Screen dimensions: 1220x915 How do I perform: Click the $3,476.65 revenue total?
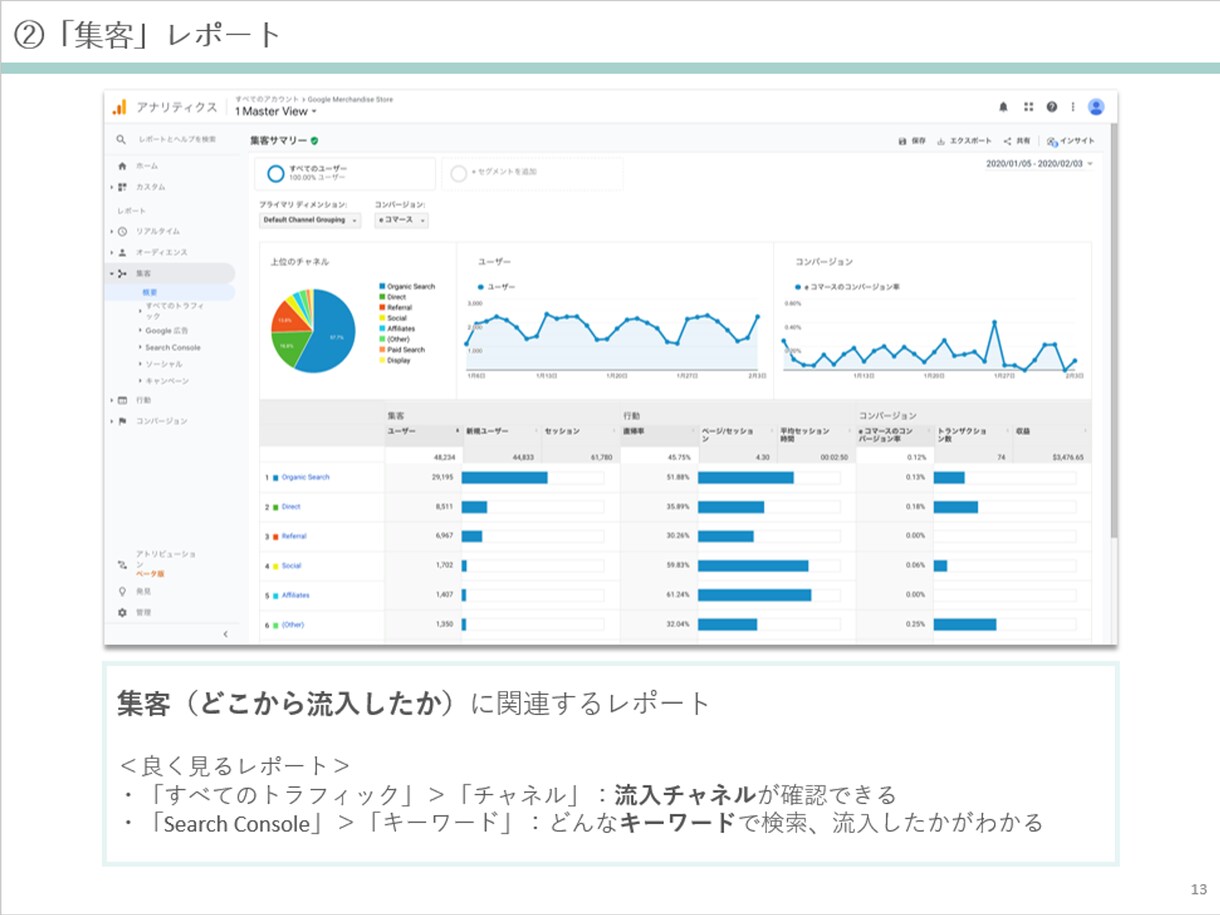coord(1069,456)
